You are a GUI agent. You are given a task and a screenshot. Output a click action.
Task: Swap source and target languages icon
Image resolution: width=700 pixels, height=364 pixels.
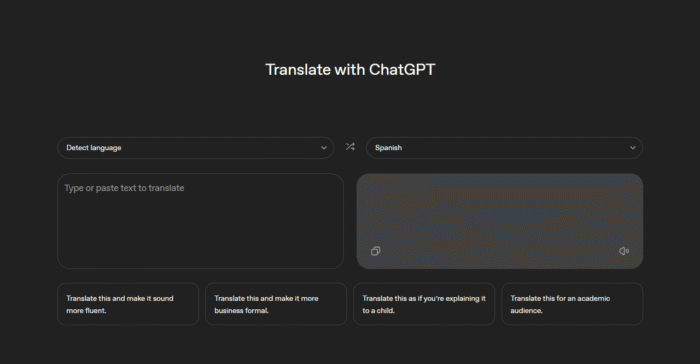[350, 146]
